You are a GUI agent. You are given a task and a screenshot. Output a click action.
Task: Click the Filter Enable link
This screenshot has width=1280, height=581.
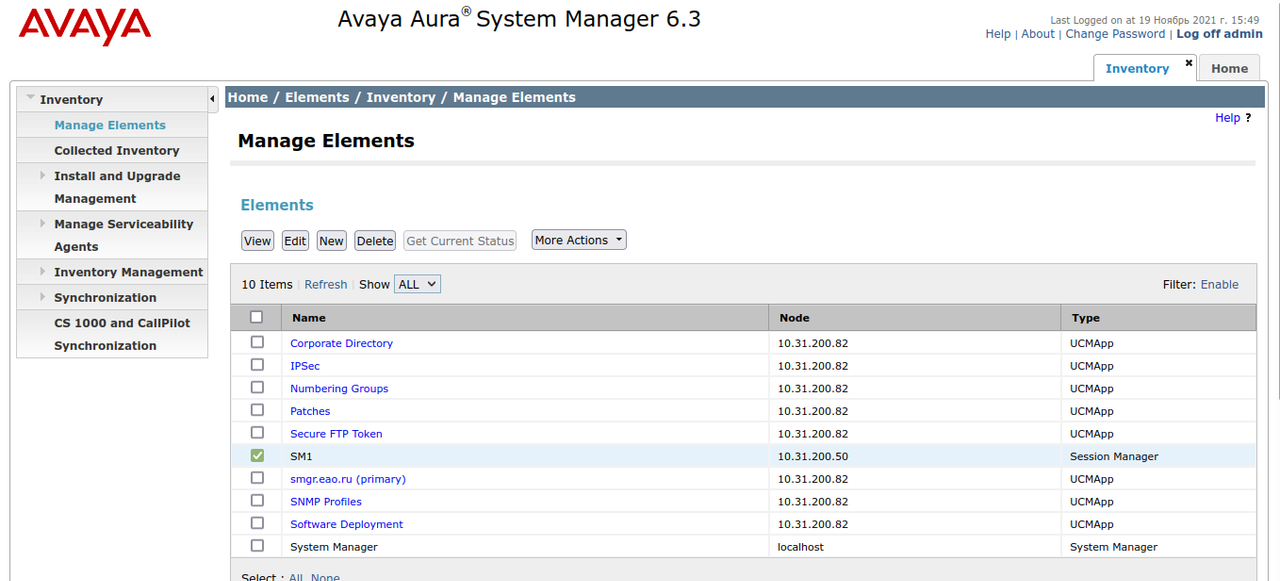pyautogui.click(x=1219, y=284)
